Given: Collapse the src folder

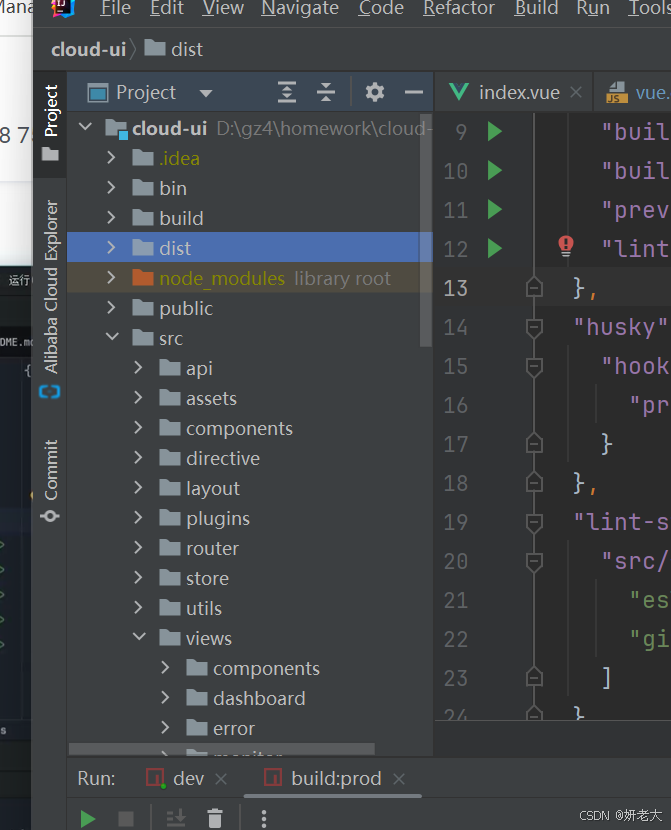Looking at the screenshot, I should (112, 336).
